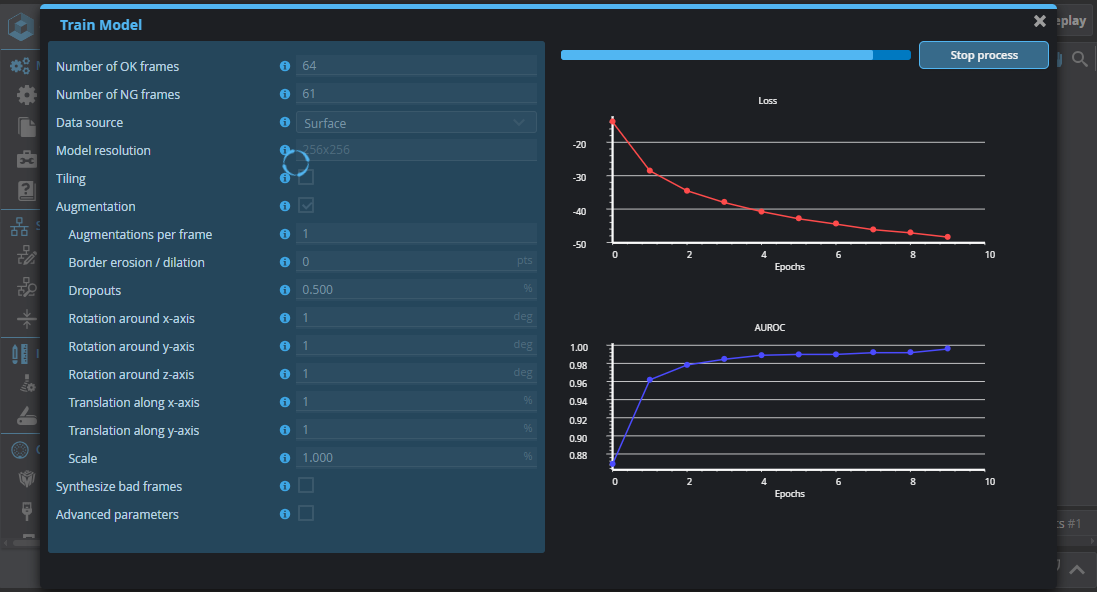
Task: Open the Data source dropdown showing Surface
Action: click(416, 123)
